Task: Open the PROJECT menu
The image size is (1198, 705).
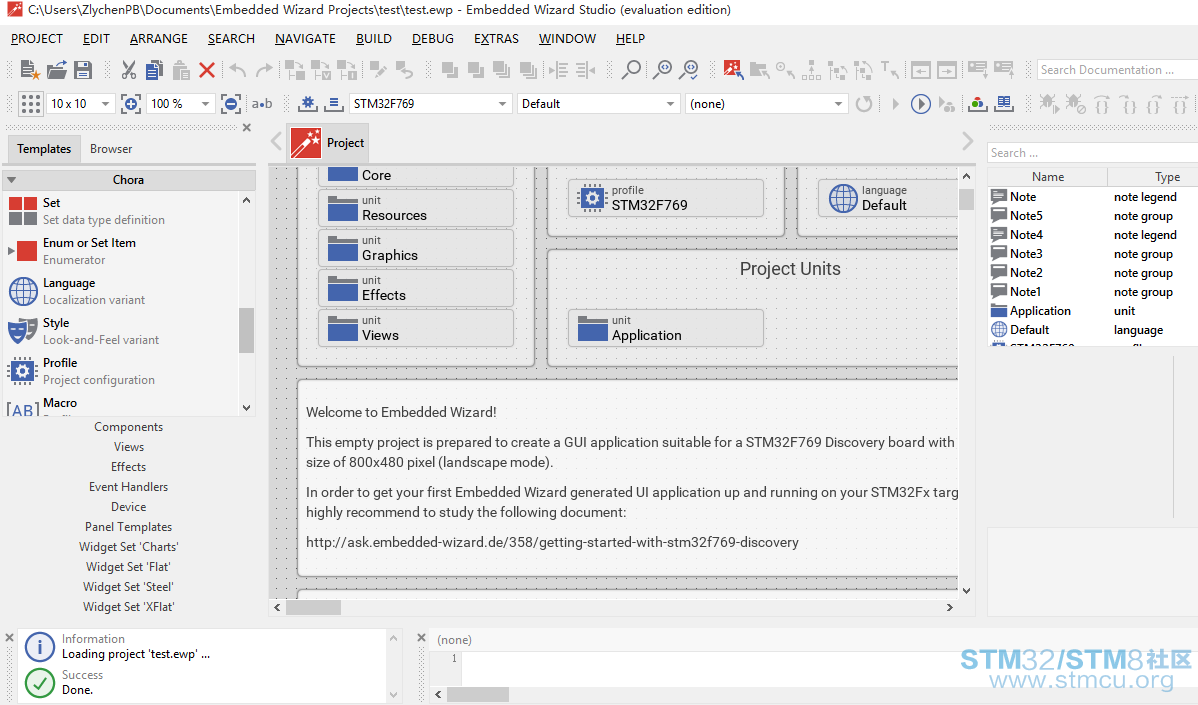Action: [37, 38]
